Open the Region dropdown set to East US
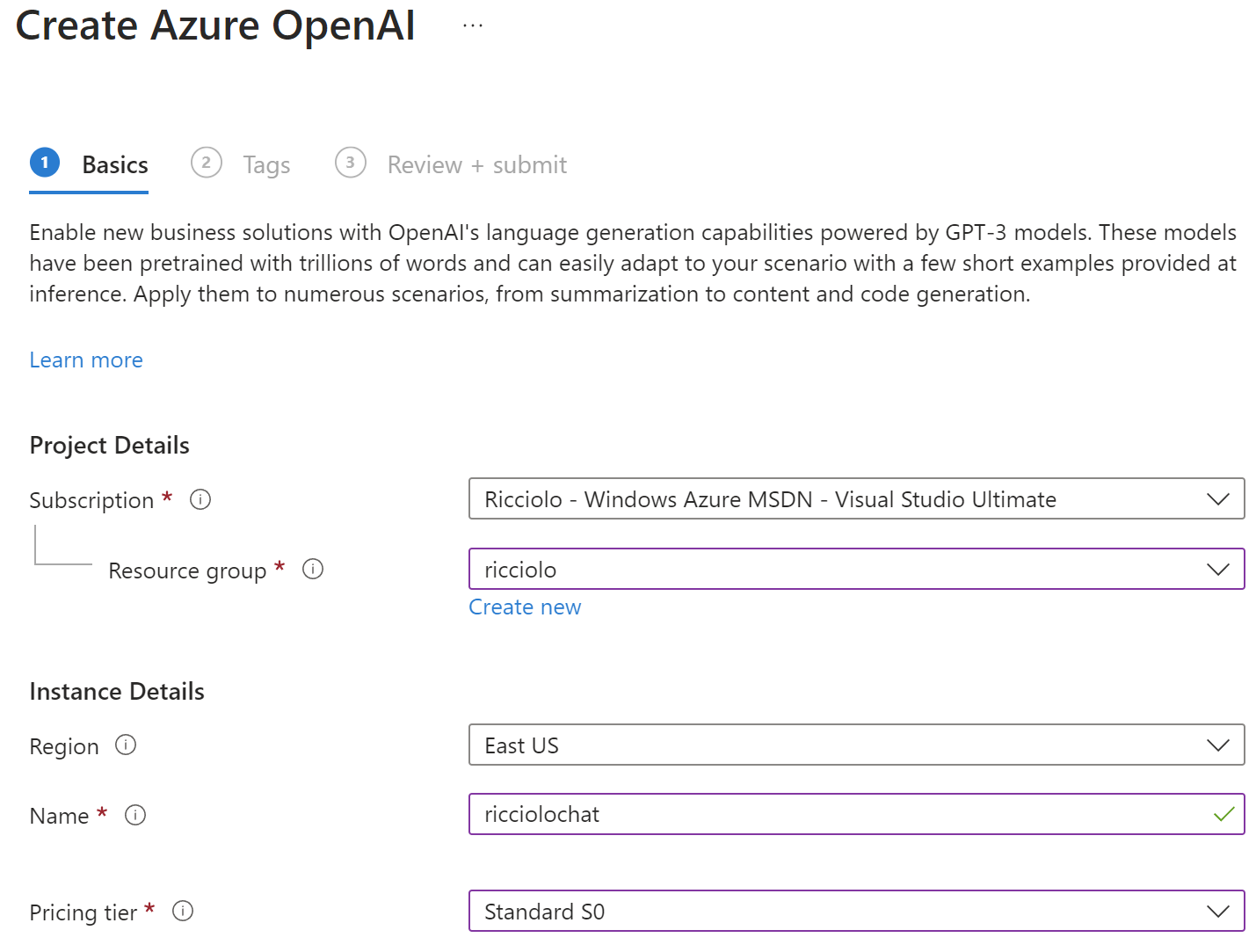This screenshot has width=1256, height=952. 857,745
